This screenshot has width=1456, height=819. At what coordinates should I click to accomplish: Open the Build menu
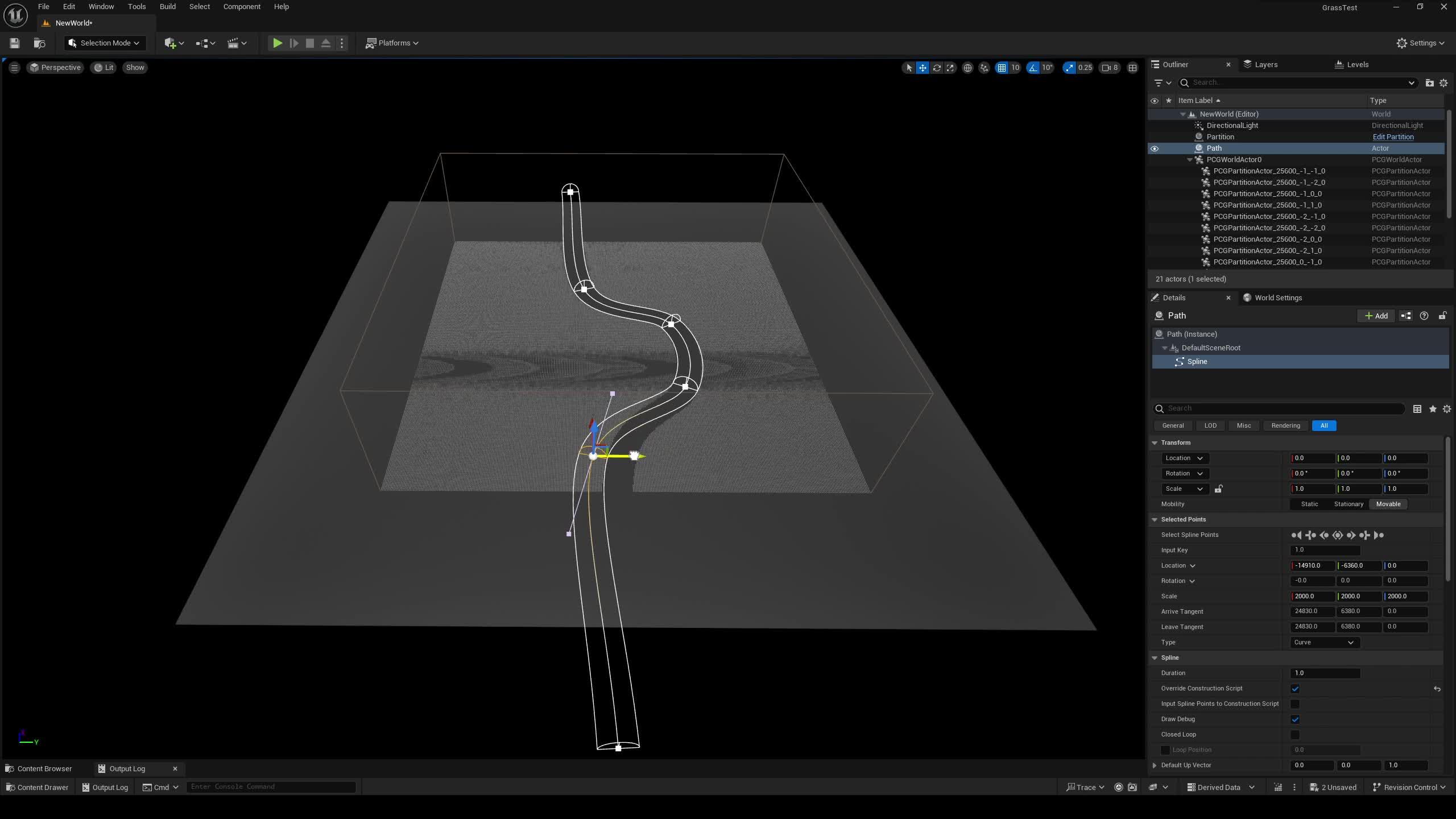[x=167, y=7]
